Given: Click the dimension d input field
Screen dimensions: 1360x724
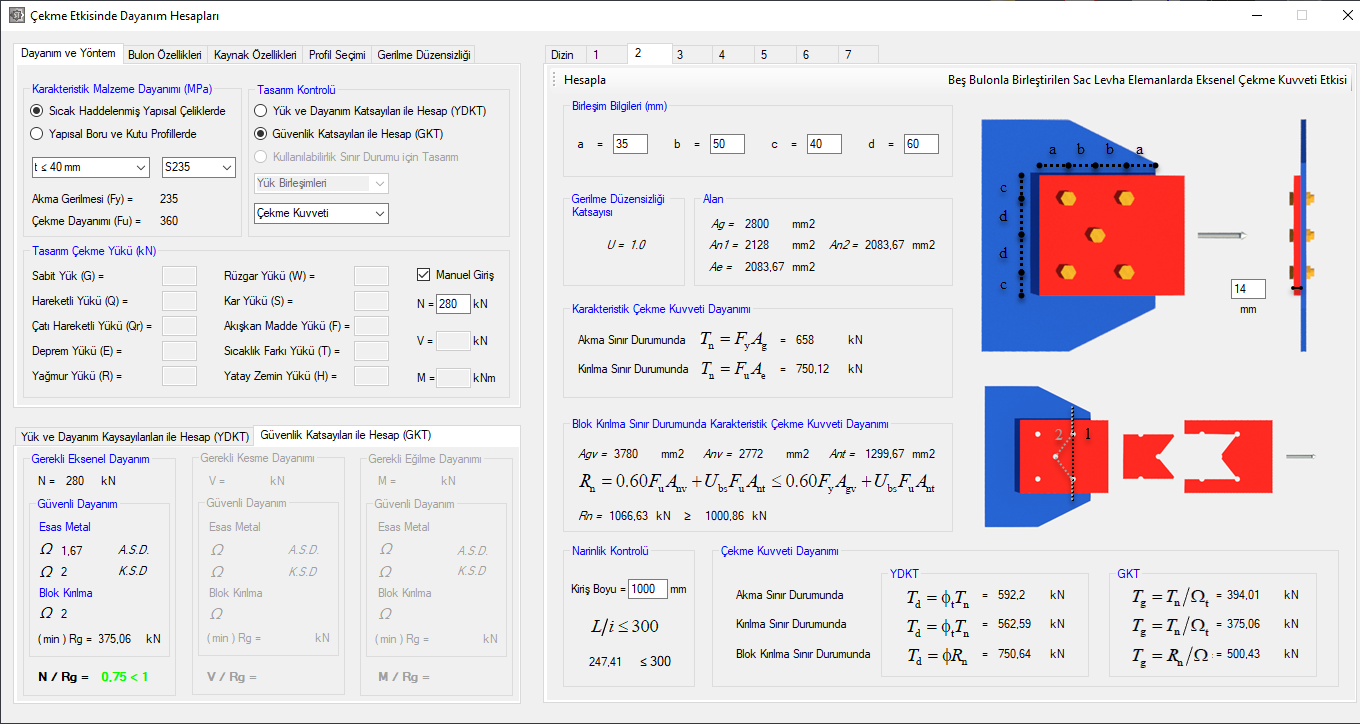Looking at the screenshot, I should click(921, 144).
